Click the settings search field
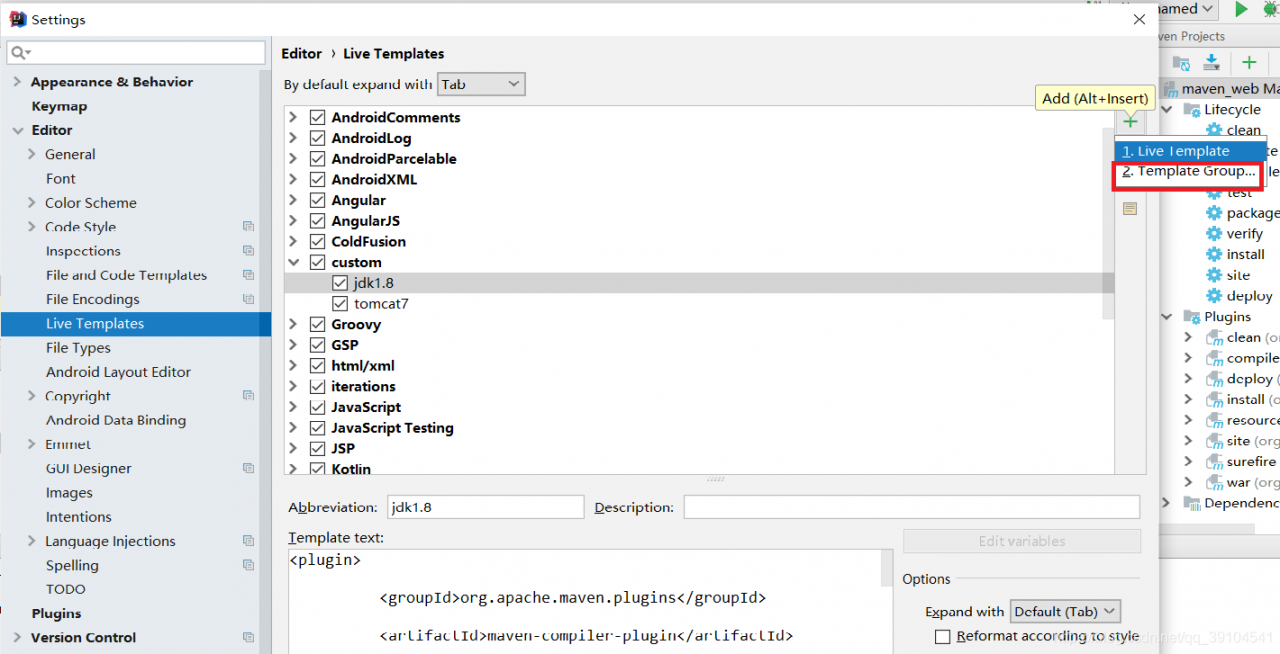This screenshot has width=1280, height=654. [x=136, y=52]
